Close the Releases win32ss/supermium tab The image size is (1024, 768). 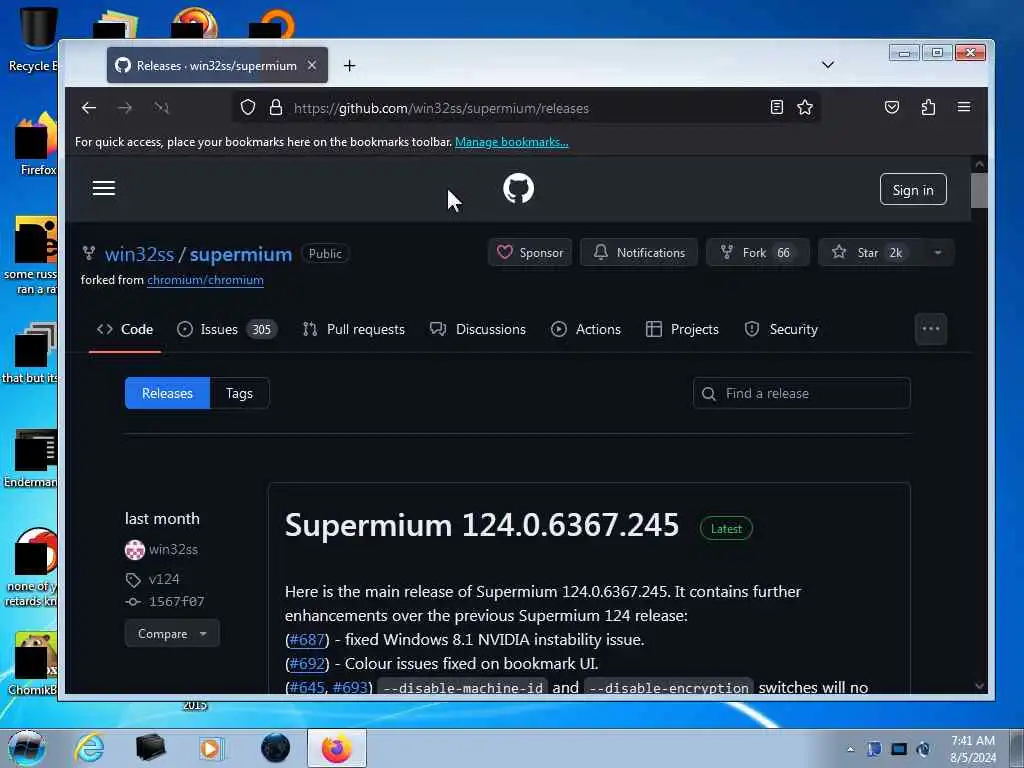point(312,65)
